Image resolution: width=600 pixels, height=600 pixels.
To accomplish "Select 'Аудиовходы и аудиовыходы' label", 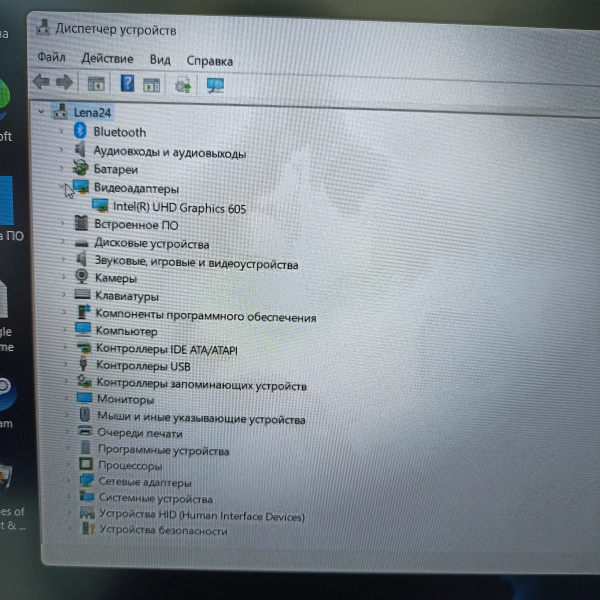I will coord(170,152).
